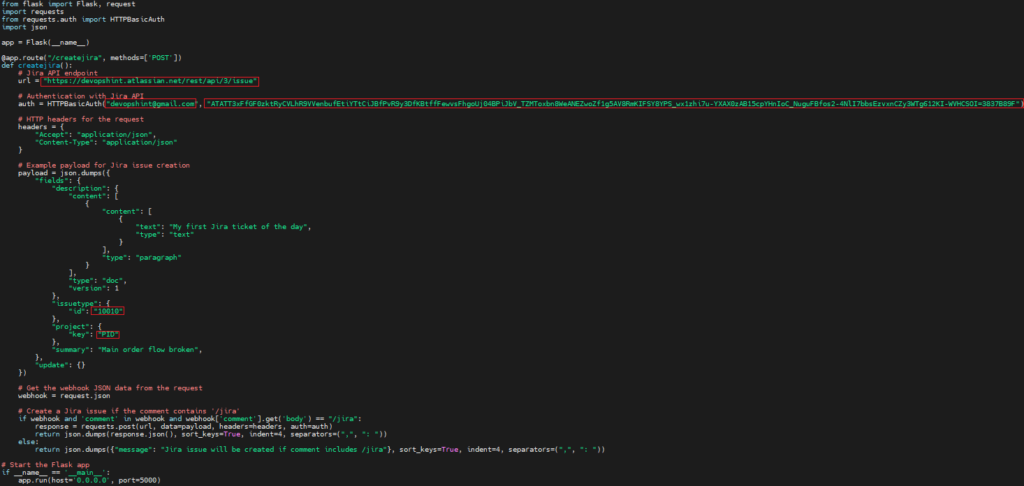Image resolution: width=1024 pixels, height=486 pixels.
Task: Click the app.run host port 5000 line
Action: (89, 480)
